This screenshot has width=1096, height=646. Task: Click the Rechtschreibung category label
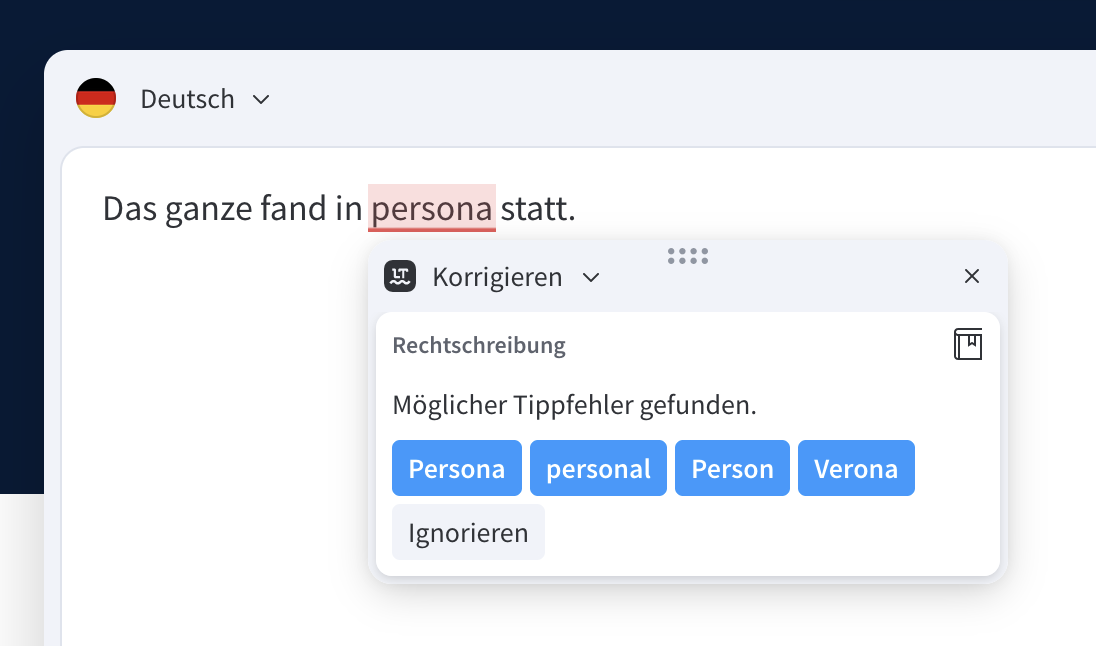(479, 345)
